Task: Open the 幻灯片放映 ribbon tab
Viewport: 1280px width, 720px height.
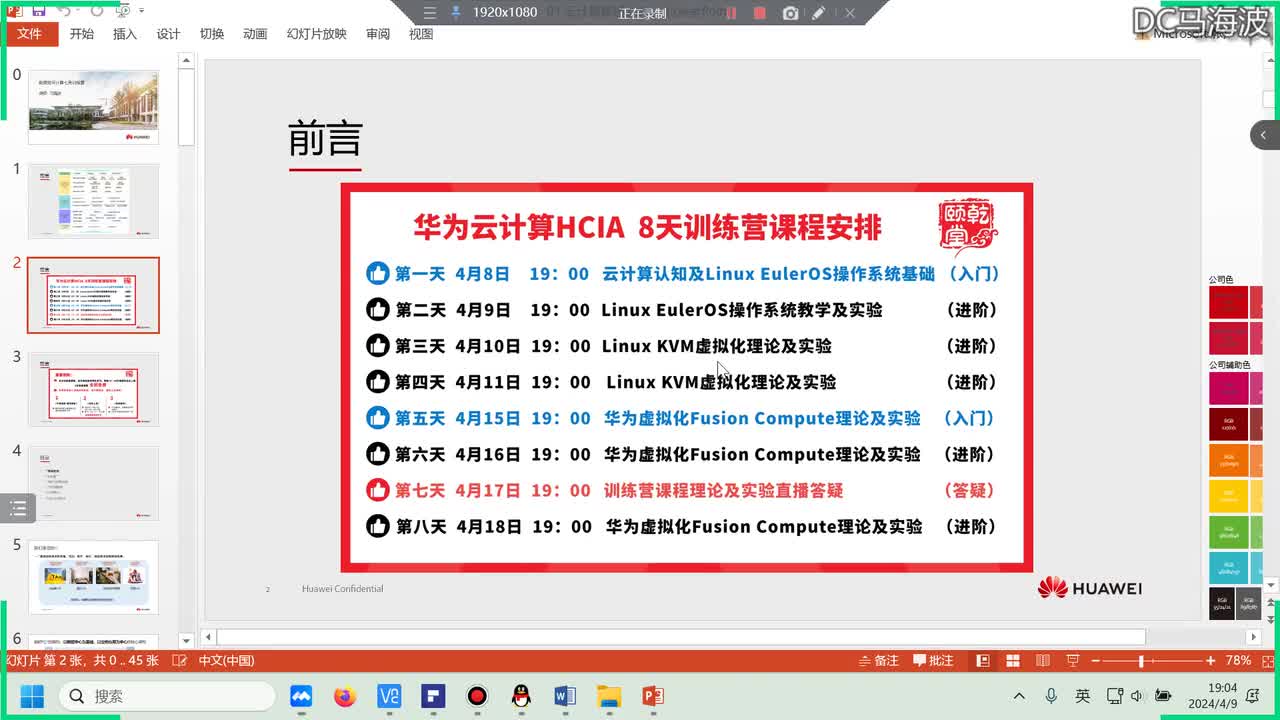Action: [x=316, y=34]
